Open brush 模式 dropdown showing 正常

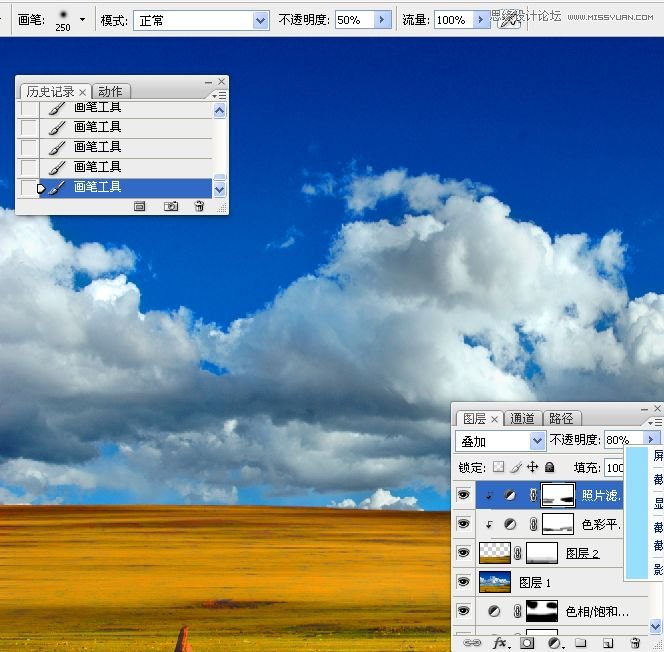coord(261,20)
